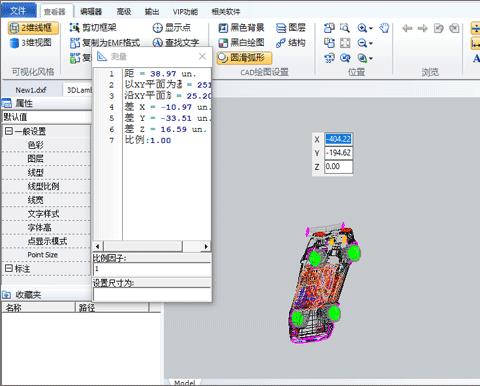
Task: Toggle 2维线框 wireframe view
Action: tap(33, 28)
